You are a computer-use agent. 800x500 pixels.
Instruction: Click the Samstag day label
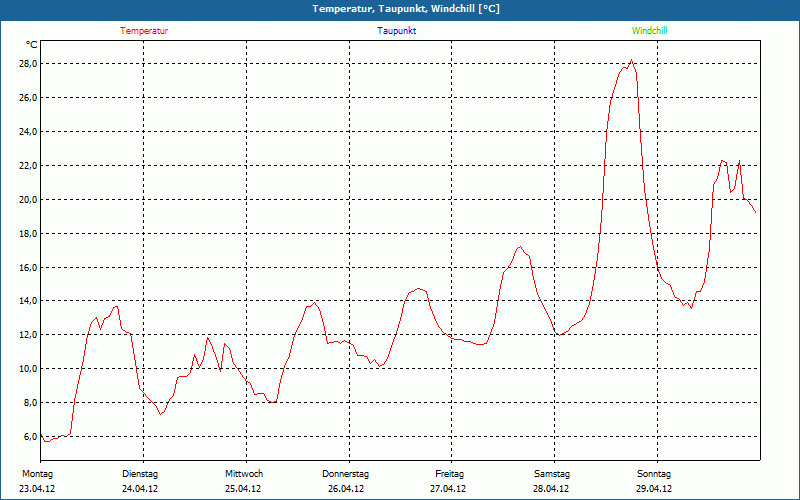552,474
